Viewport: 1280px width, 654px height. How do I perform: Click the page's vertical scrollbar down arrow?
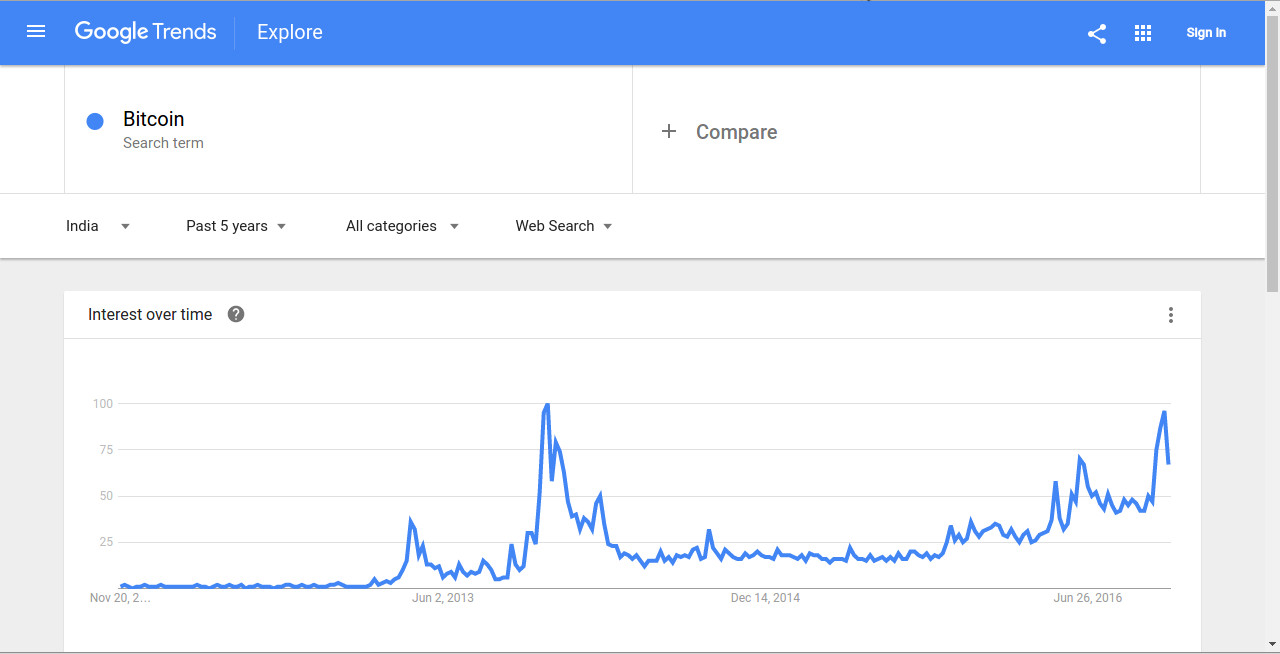point(1272,644)
